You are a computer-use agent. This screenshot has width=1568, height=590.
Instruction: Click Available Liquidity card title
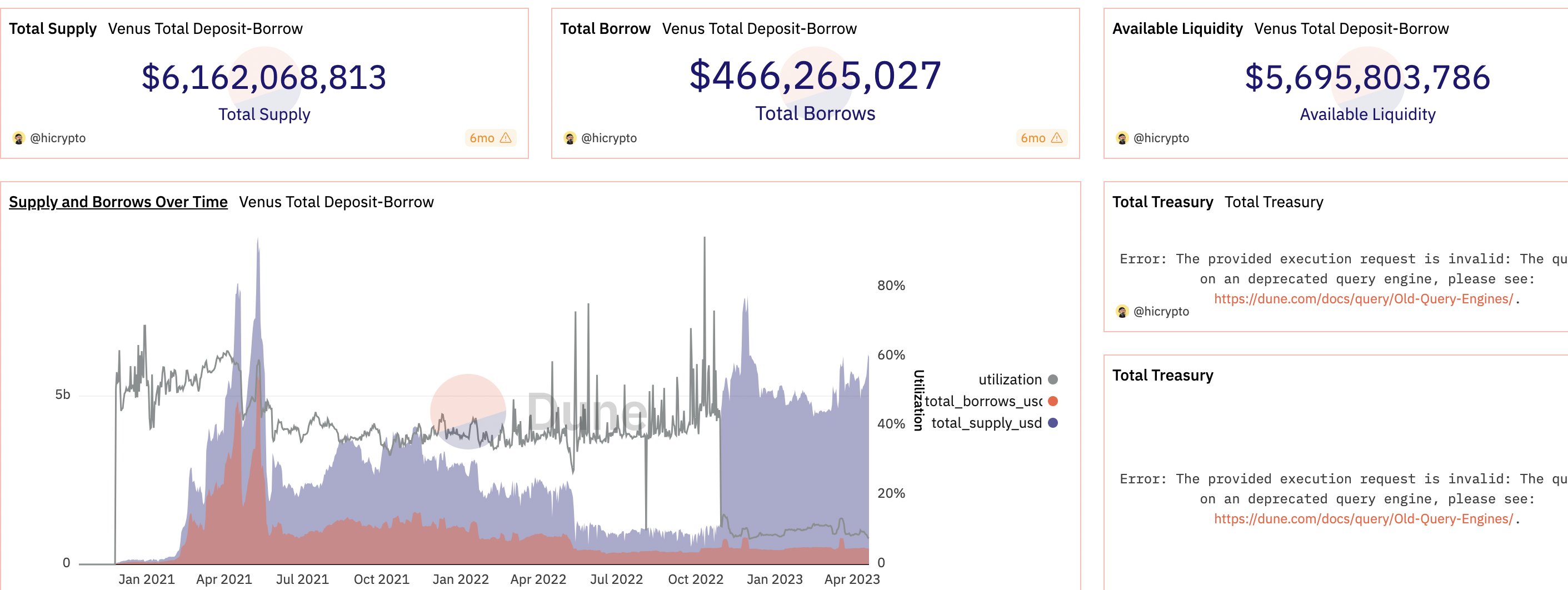(x=1177, y=29)
